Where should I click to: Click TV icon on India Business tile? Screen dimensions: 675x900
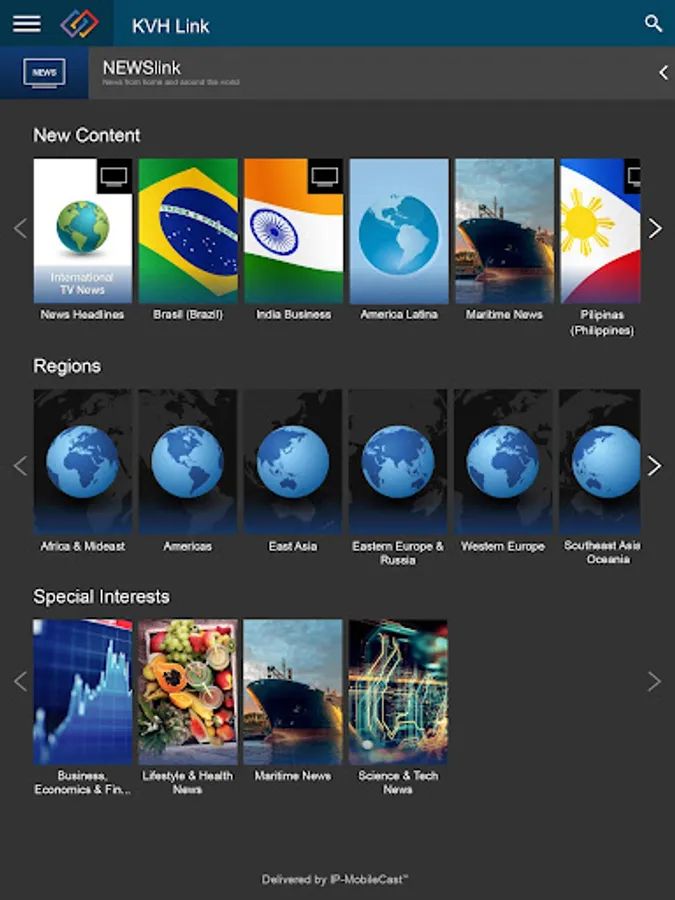pos(325,176)
